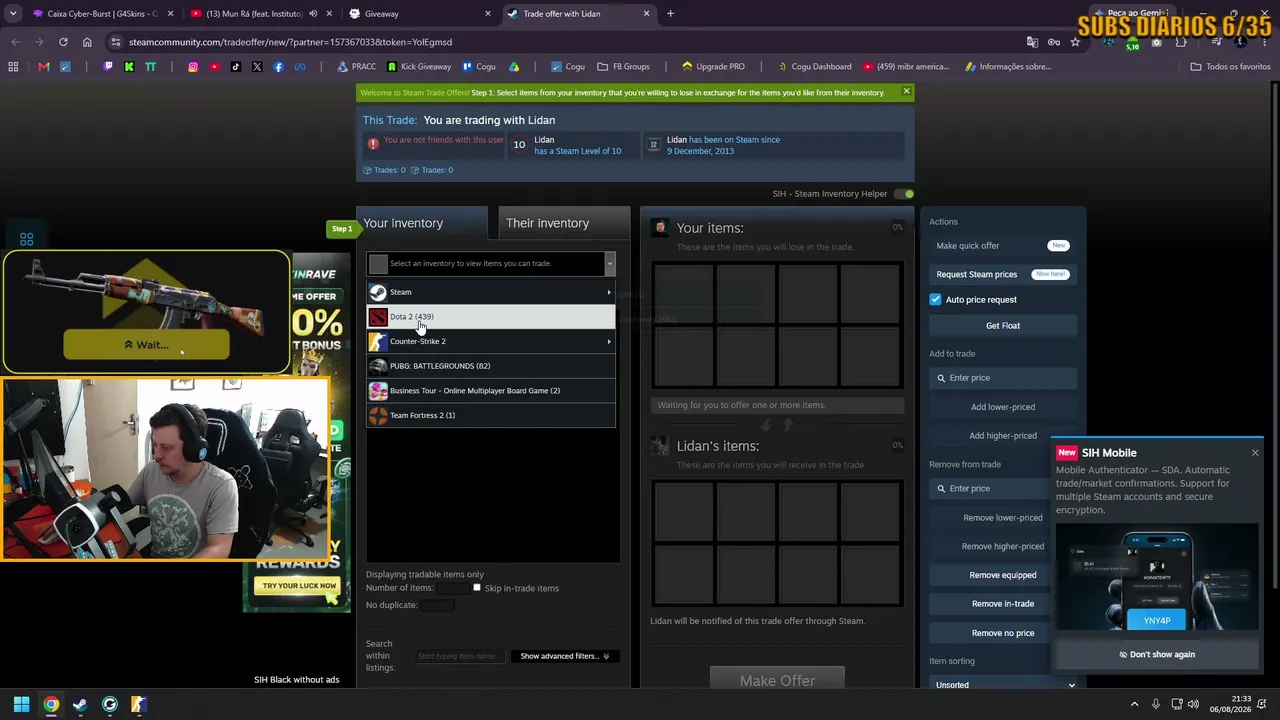Click Don't show again in SIH popup
This screenshot has height=720, width=1280.
coord(1157,655)
